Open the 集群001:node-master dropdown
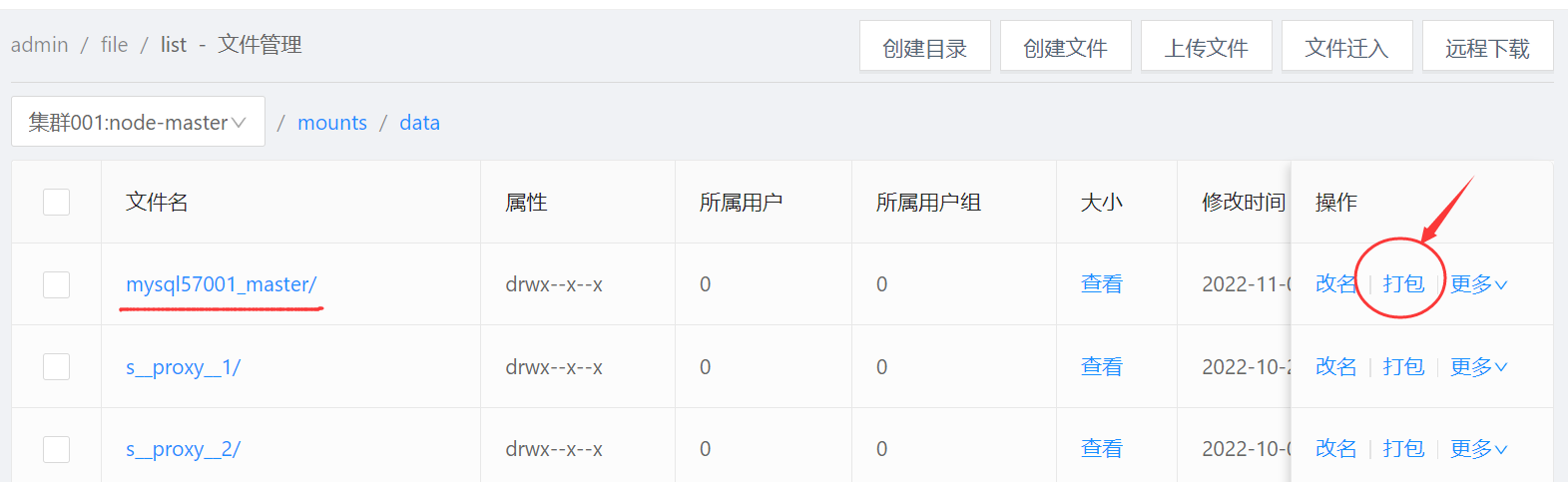The height and width of the screenshot is (482, 1568). coord(138,122)
